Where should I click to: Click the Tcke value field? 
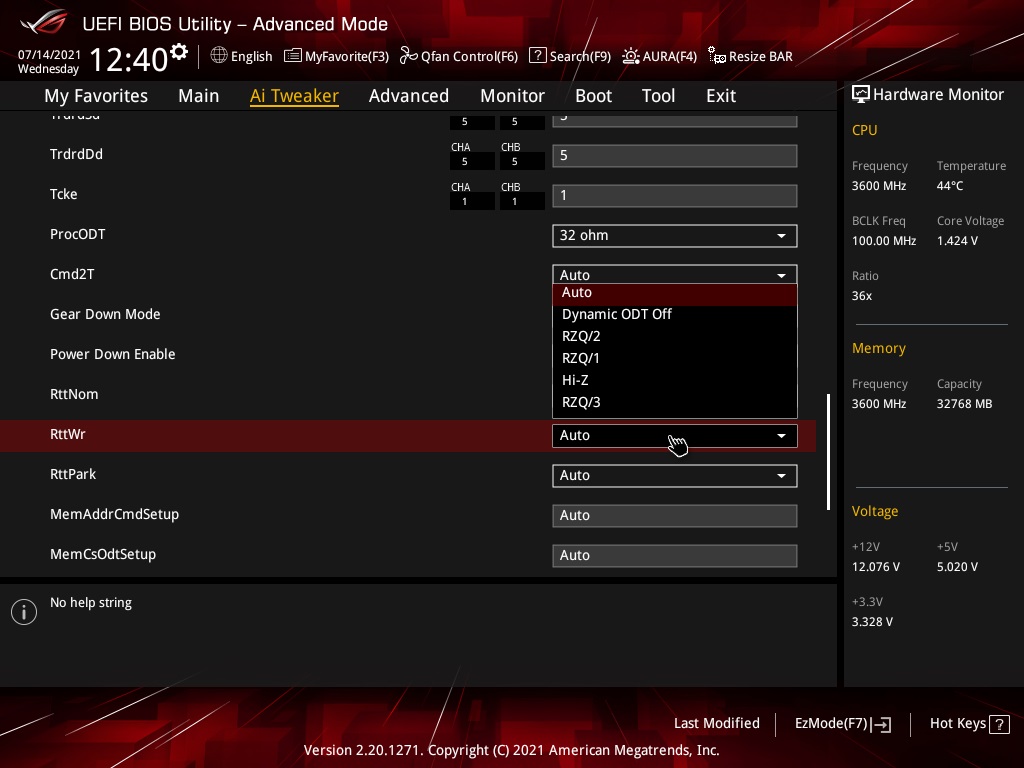click(675, 195)
